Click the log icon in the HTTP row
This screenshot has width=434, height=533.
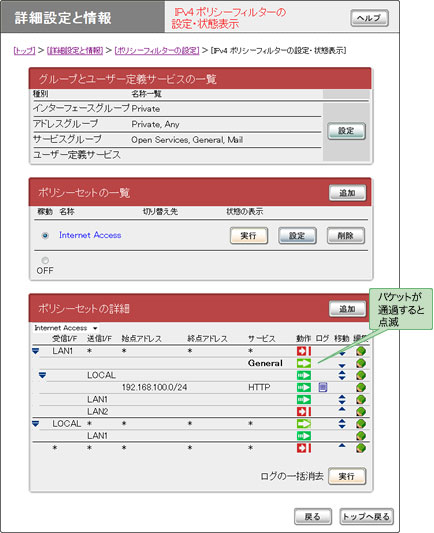tap(323, 387)
